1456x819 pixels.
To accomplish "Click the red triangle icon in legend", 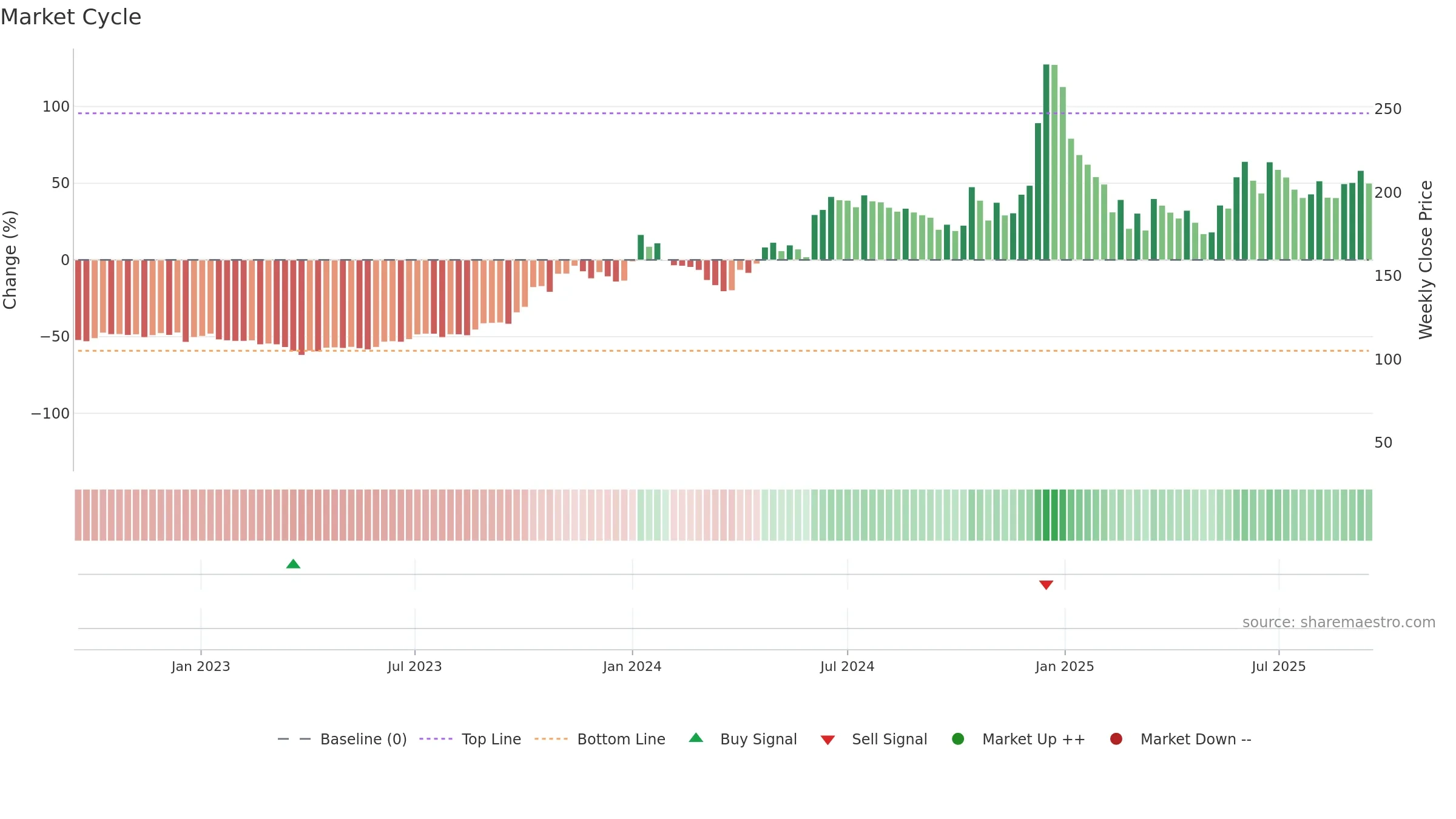I will click(828, 740).
